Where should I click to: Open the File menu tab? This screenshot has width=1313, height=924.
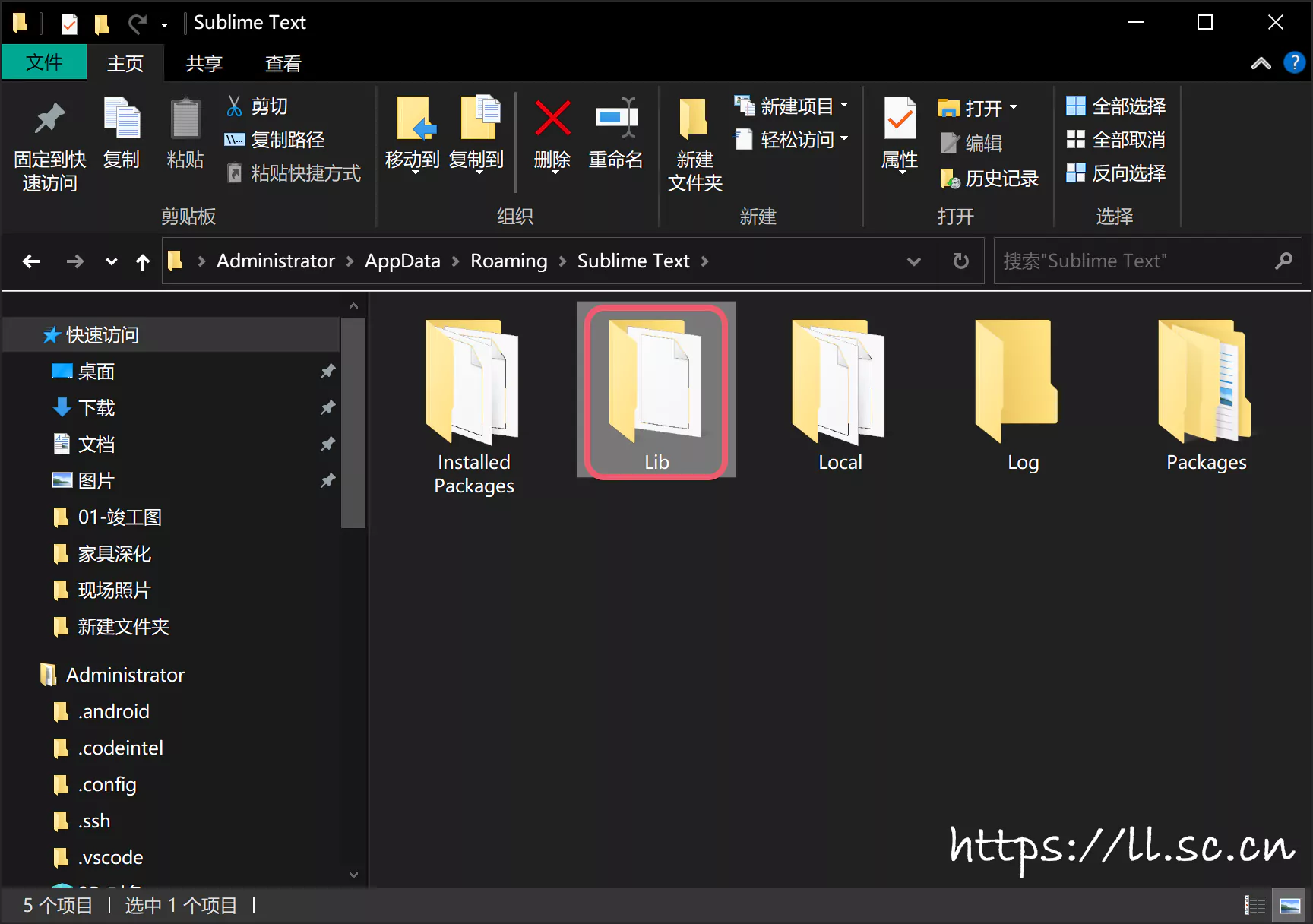tap(44, 62)
